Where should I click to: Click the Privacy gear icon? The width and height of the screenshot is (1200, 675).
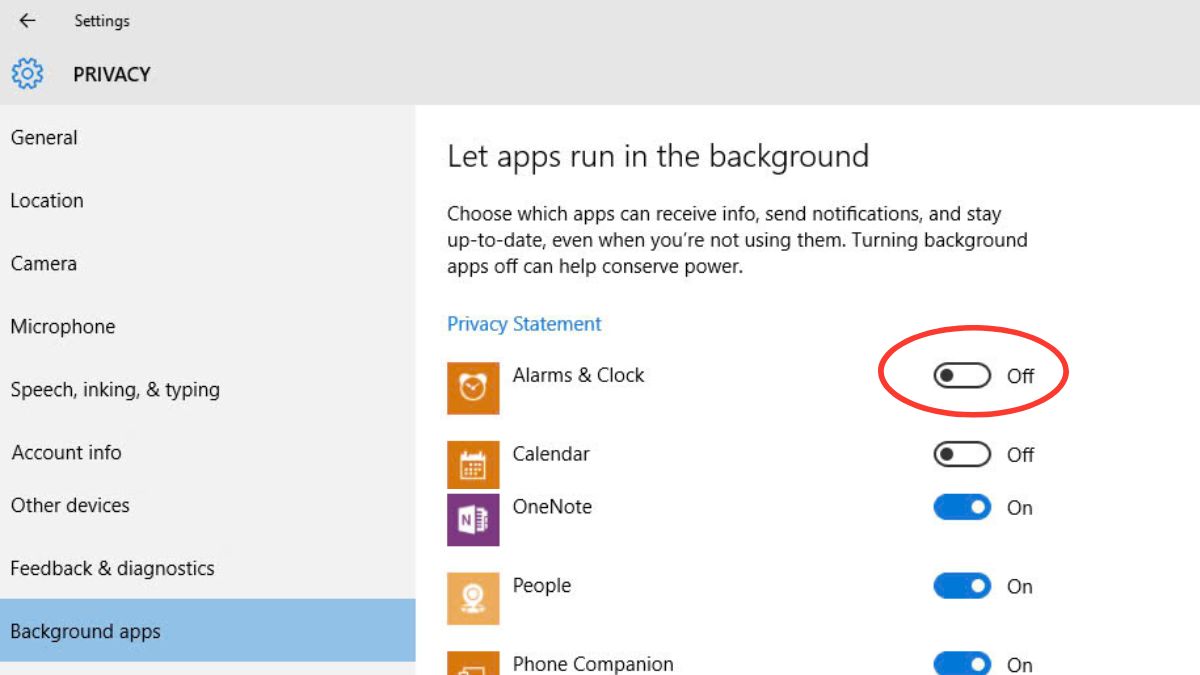(27, 74)
